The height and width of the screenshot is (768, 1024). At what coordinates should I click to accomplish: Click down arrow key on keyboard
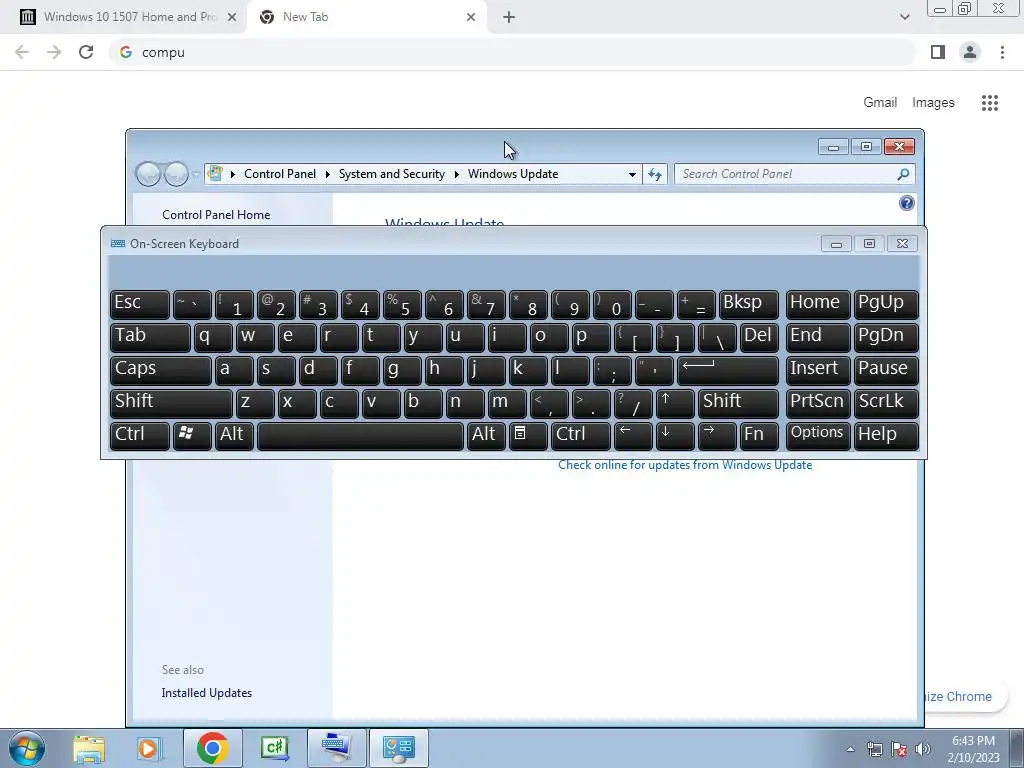(x=675, y=436)
